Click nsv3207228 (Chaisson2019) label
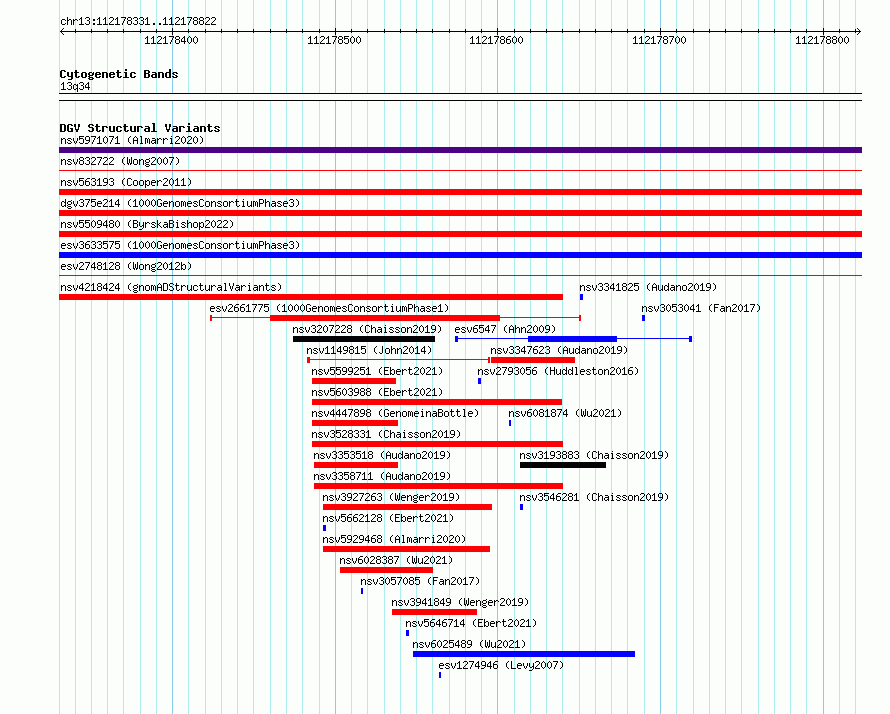 [x=367, y=329]
